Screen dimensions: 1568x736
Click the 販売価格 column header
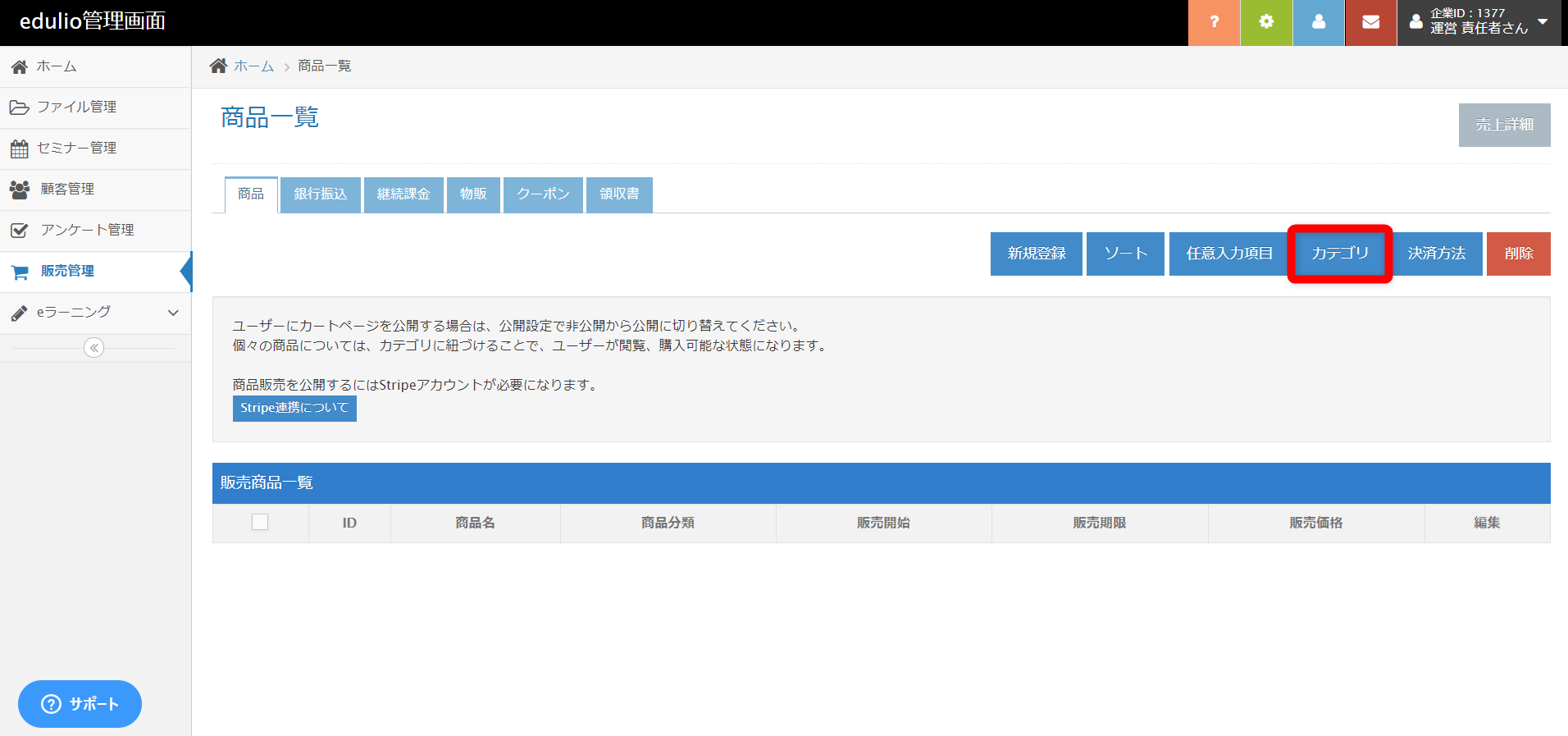1316,523
